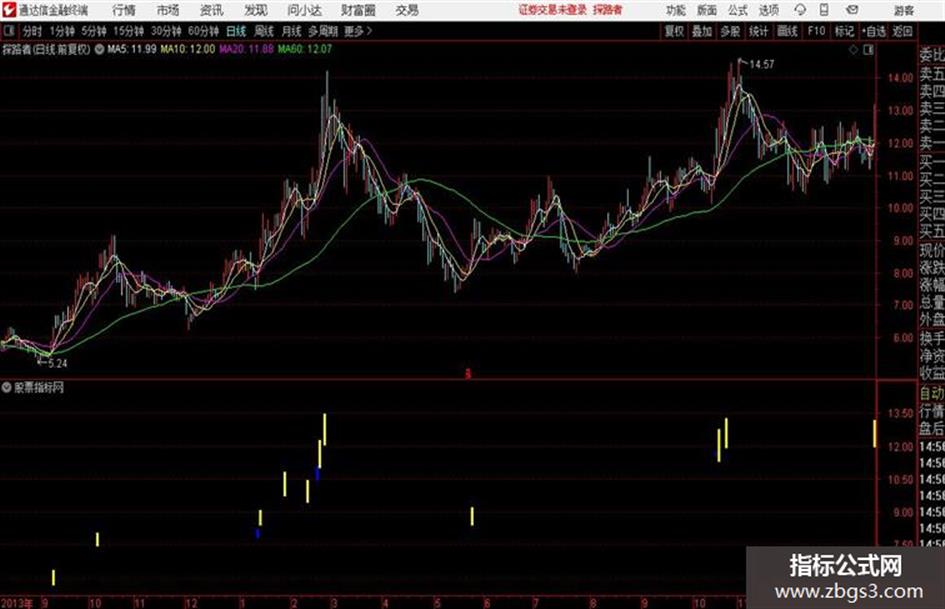Click the 14.00 price axis label
Viewport: 945px width, 609px height.
click(900, 78)
